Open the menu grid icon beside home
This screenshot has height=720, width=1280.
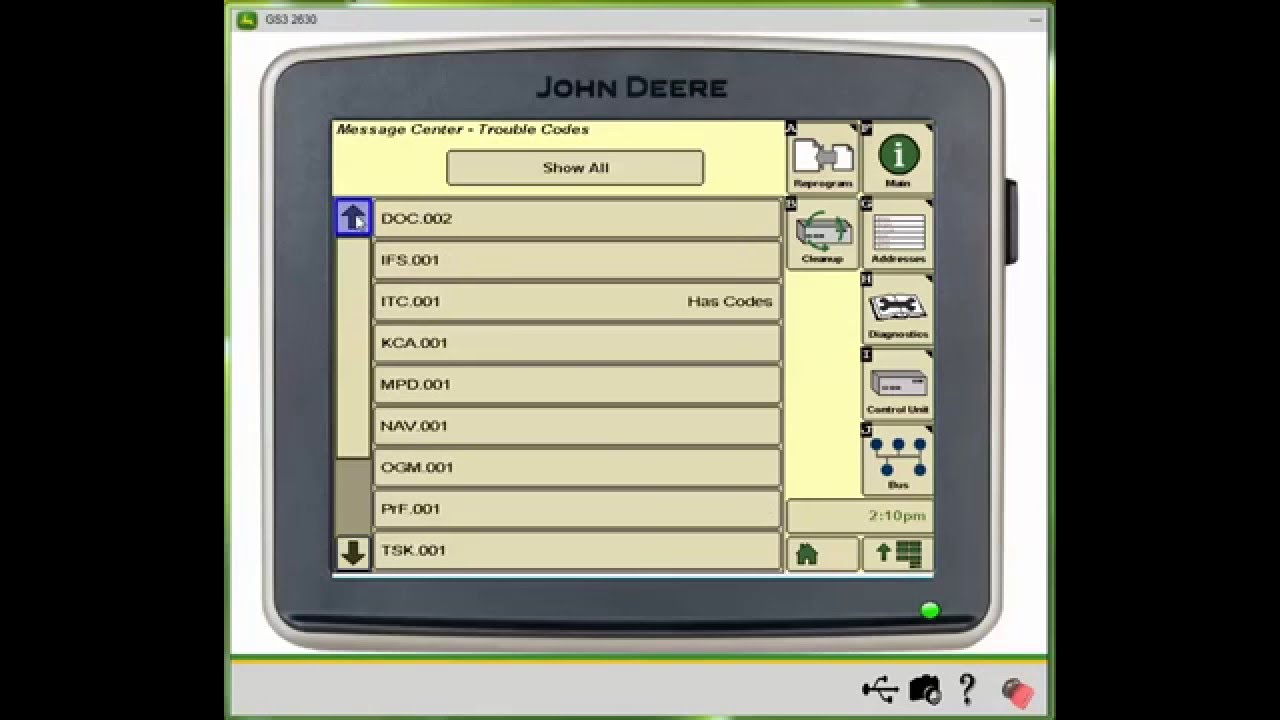pyautogui.click(x=898, y=554)
